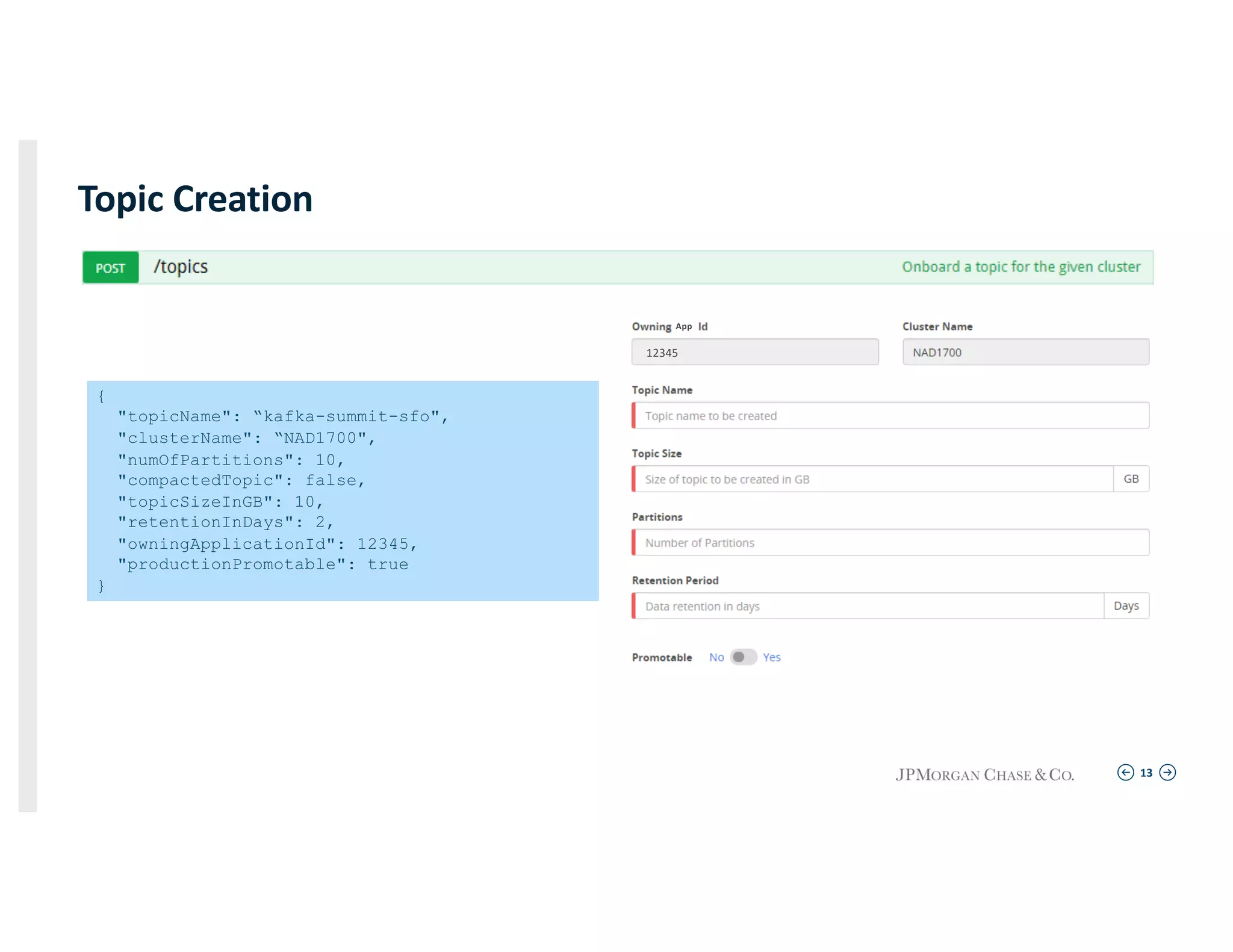Click the "numOfPartitions": 10 line
This screenshot has height=952, width=1233.
point(231,460)
